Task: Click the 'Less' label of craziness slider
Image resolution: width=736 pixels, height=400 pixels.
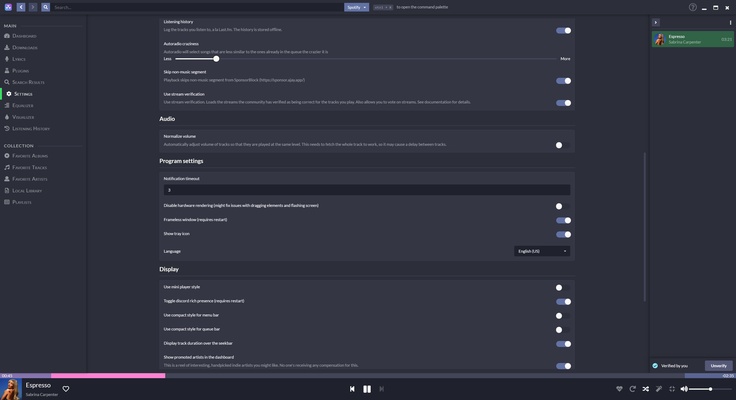Action: click(x=167, y=59)
